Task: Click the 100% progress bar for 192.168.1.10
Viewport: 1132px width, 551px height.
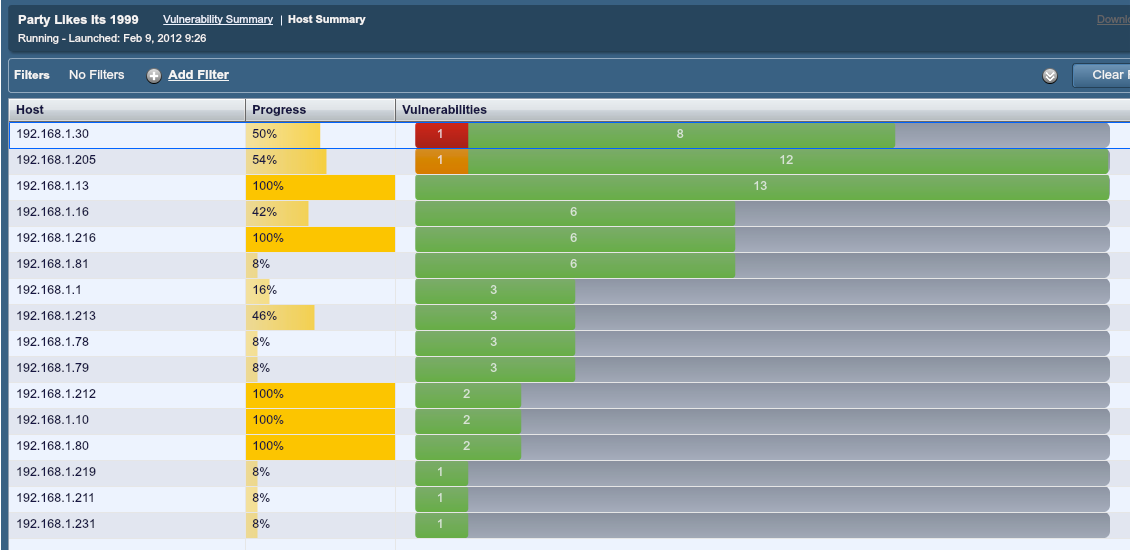Action: click(321, 421)
